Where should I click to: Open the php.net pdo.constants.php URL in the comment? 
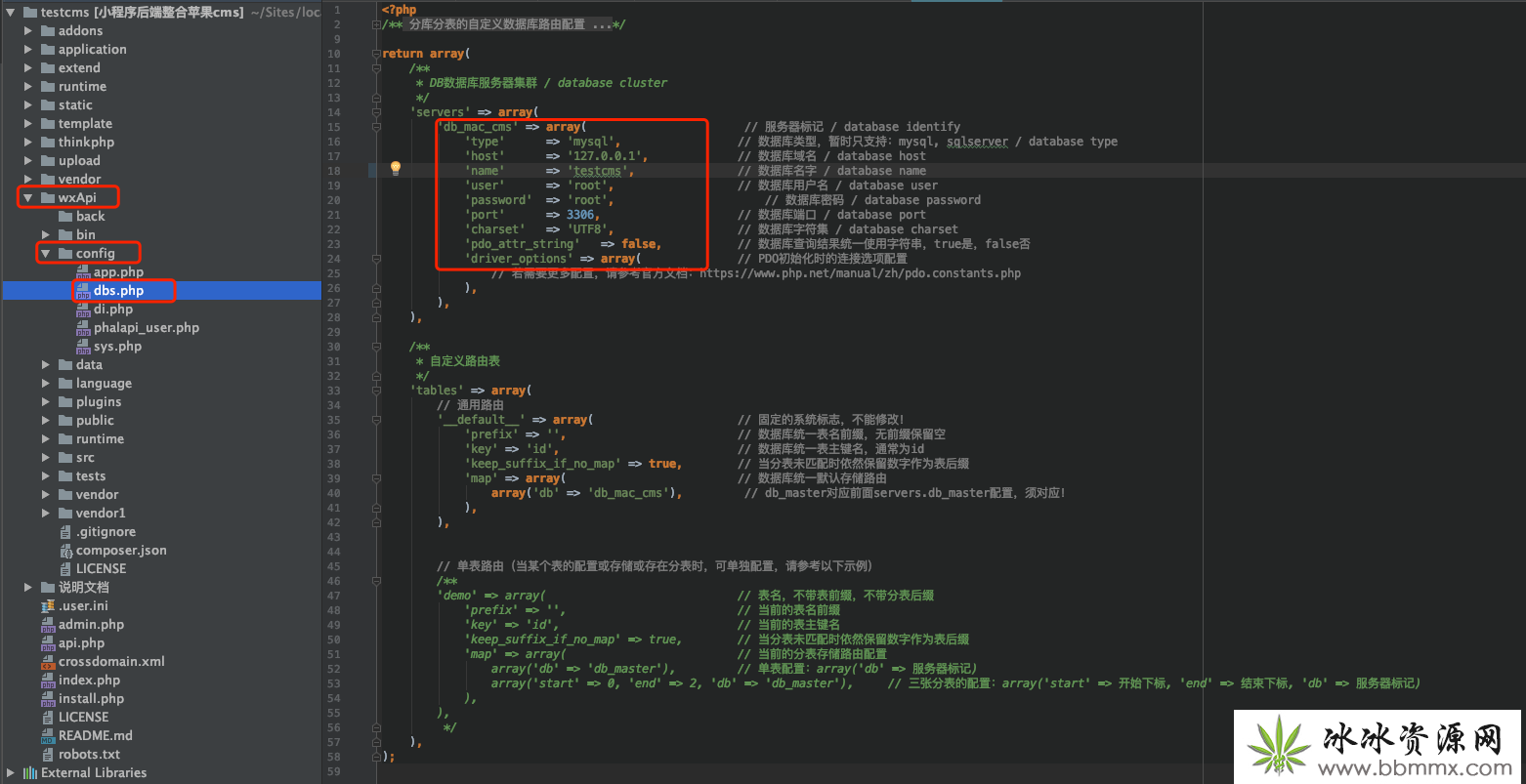860,273
